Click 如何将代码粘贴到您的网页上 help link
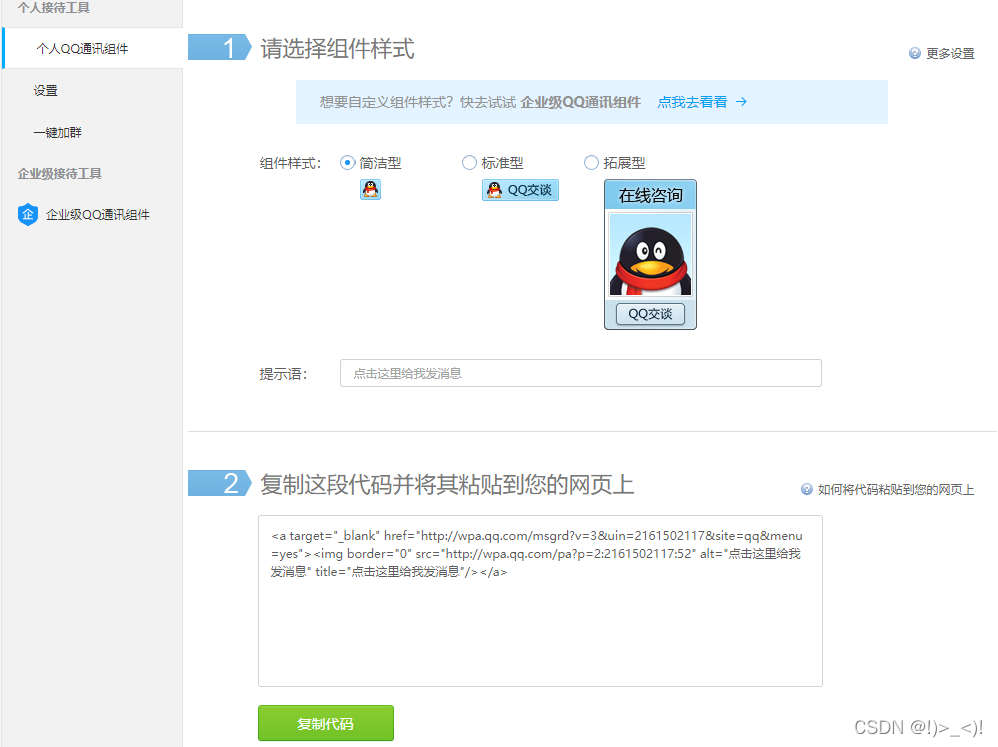 (896, 489)
